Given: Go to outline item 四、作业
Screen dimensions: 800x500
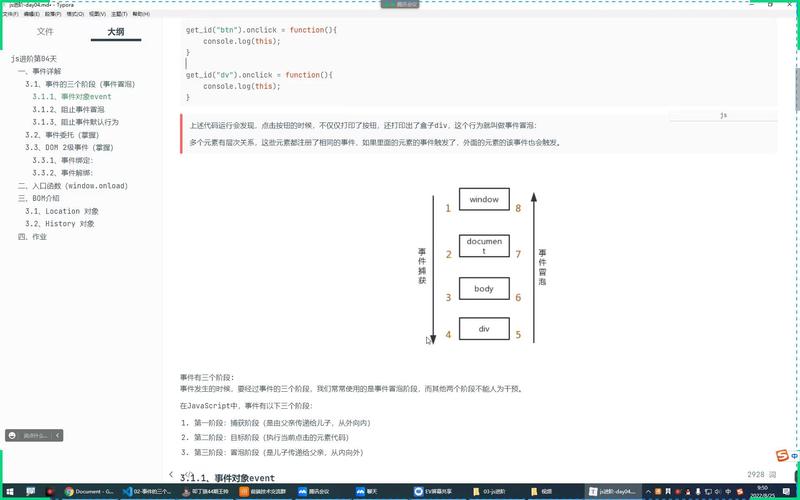Looking at the screenshot, I should [32, 236].
